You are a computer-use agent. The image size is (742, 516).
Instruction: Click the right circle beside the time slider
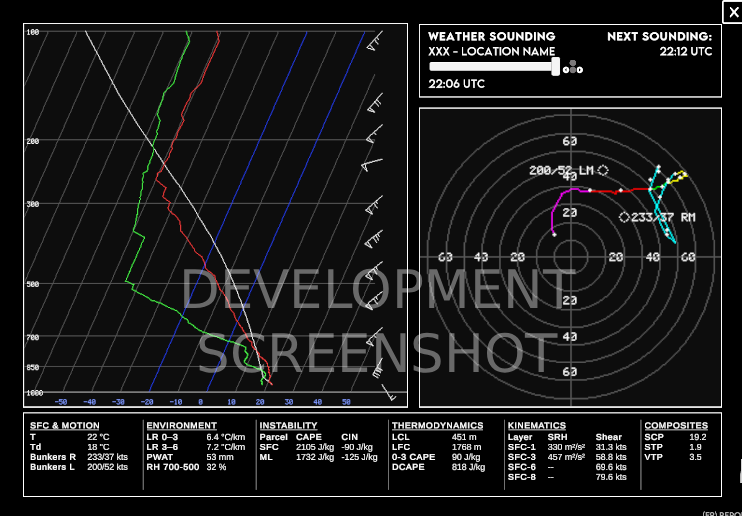[580, 70]
